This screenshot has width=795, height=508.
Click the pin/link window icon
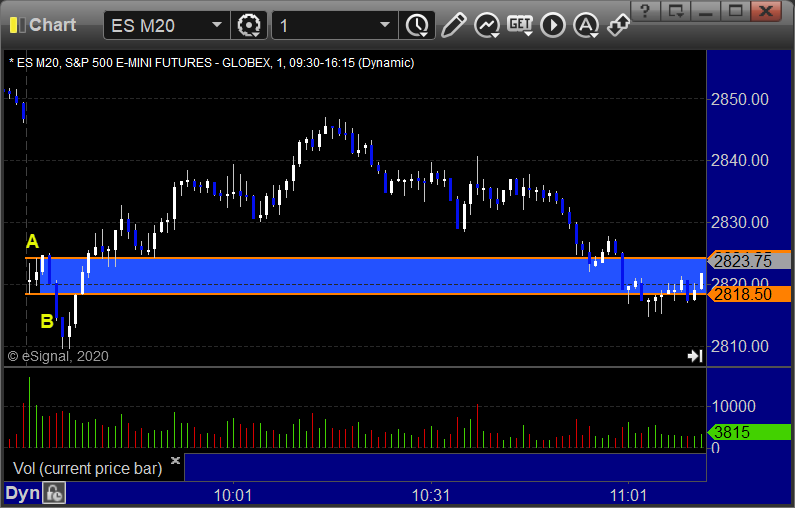pos(619,25)
